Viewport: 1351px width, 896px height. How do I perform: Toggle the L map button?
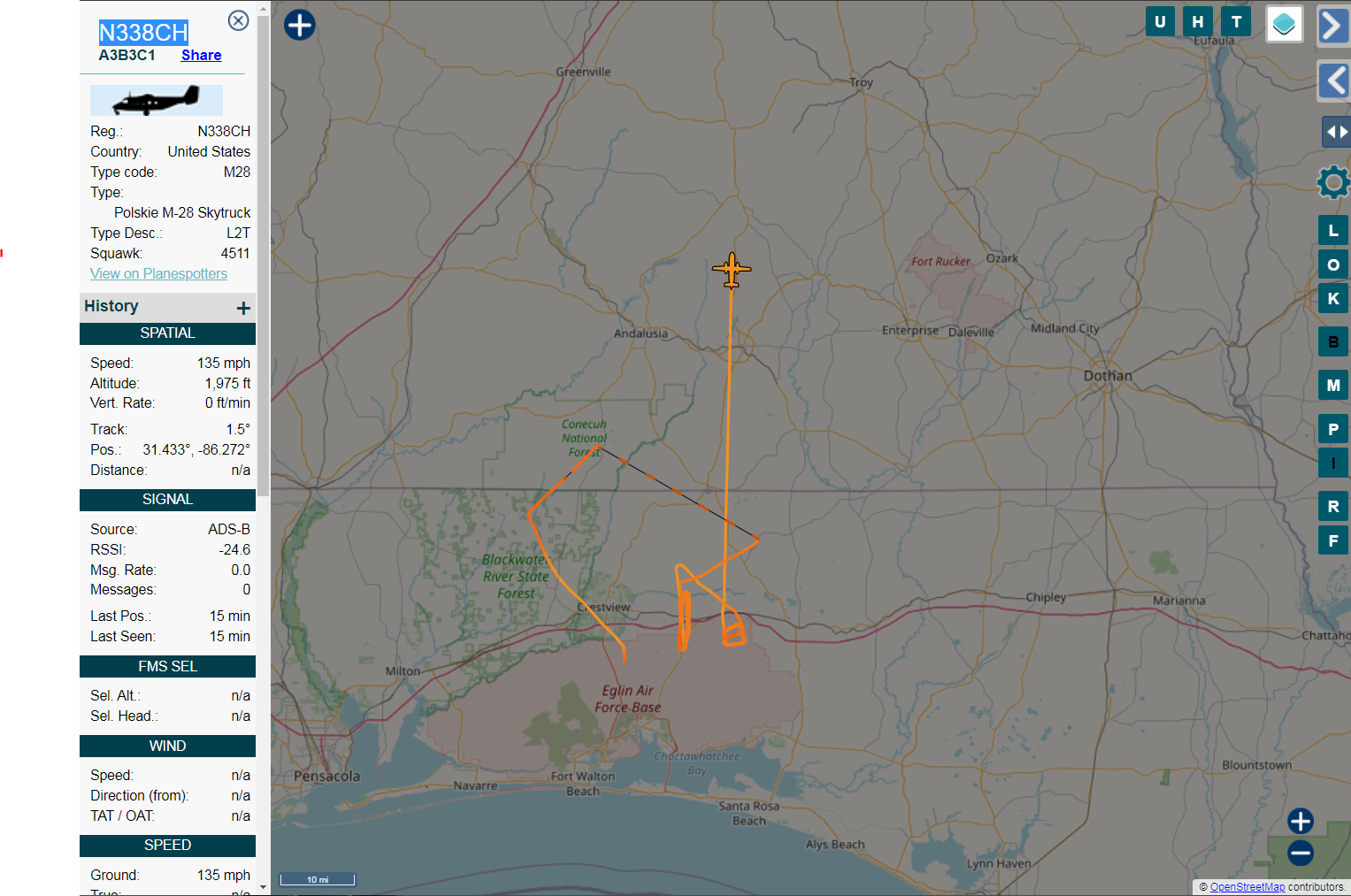coord(1333,231)
